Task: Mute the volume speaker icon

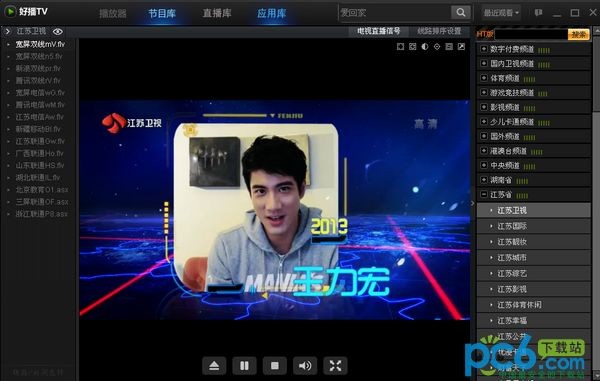Action: (305, 366)
